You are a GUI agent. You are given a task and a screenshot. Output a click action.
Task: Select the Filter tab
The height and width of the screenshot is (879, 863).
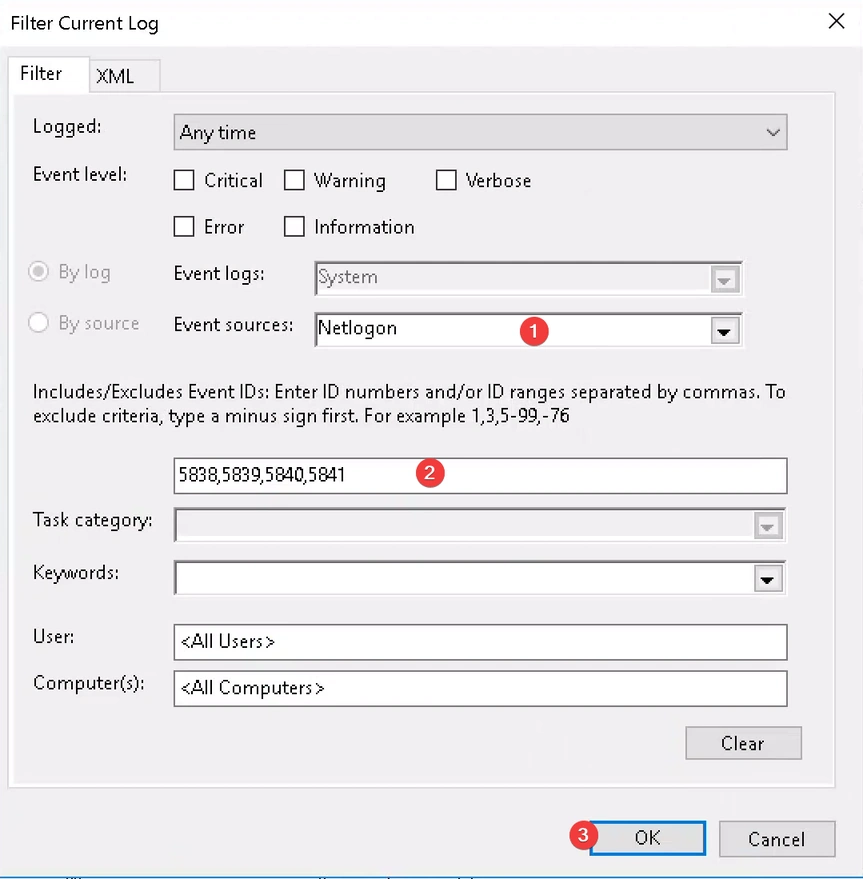(48, 73)
